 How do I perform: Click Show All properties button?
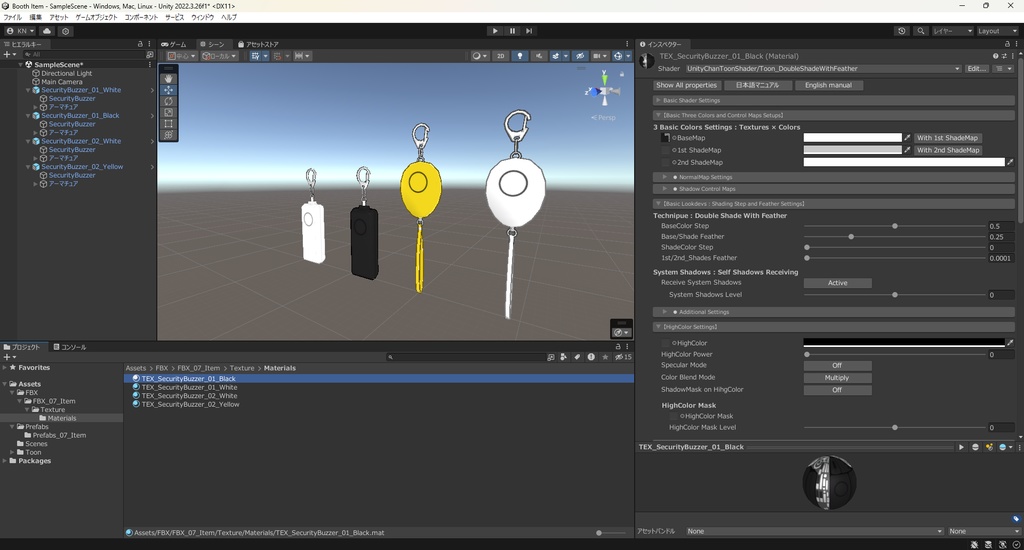[686, 85]
